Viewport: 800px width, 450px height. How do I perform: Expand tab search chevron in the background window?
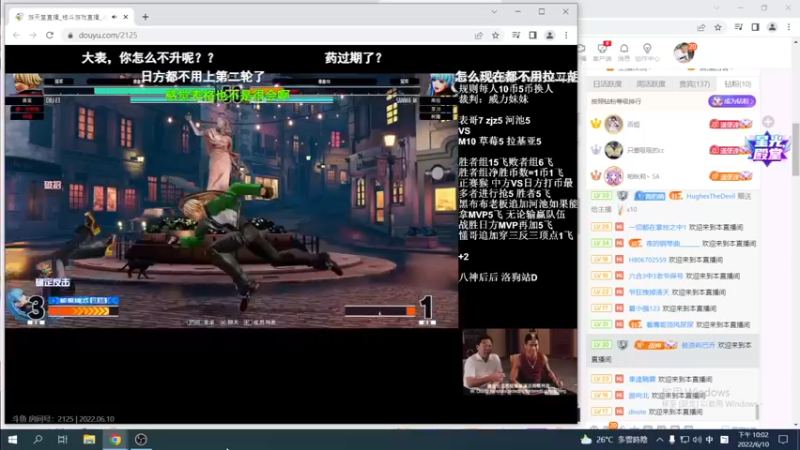pos(716,8)
